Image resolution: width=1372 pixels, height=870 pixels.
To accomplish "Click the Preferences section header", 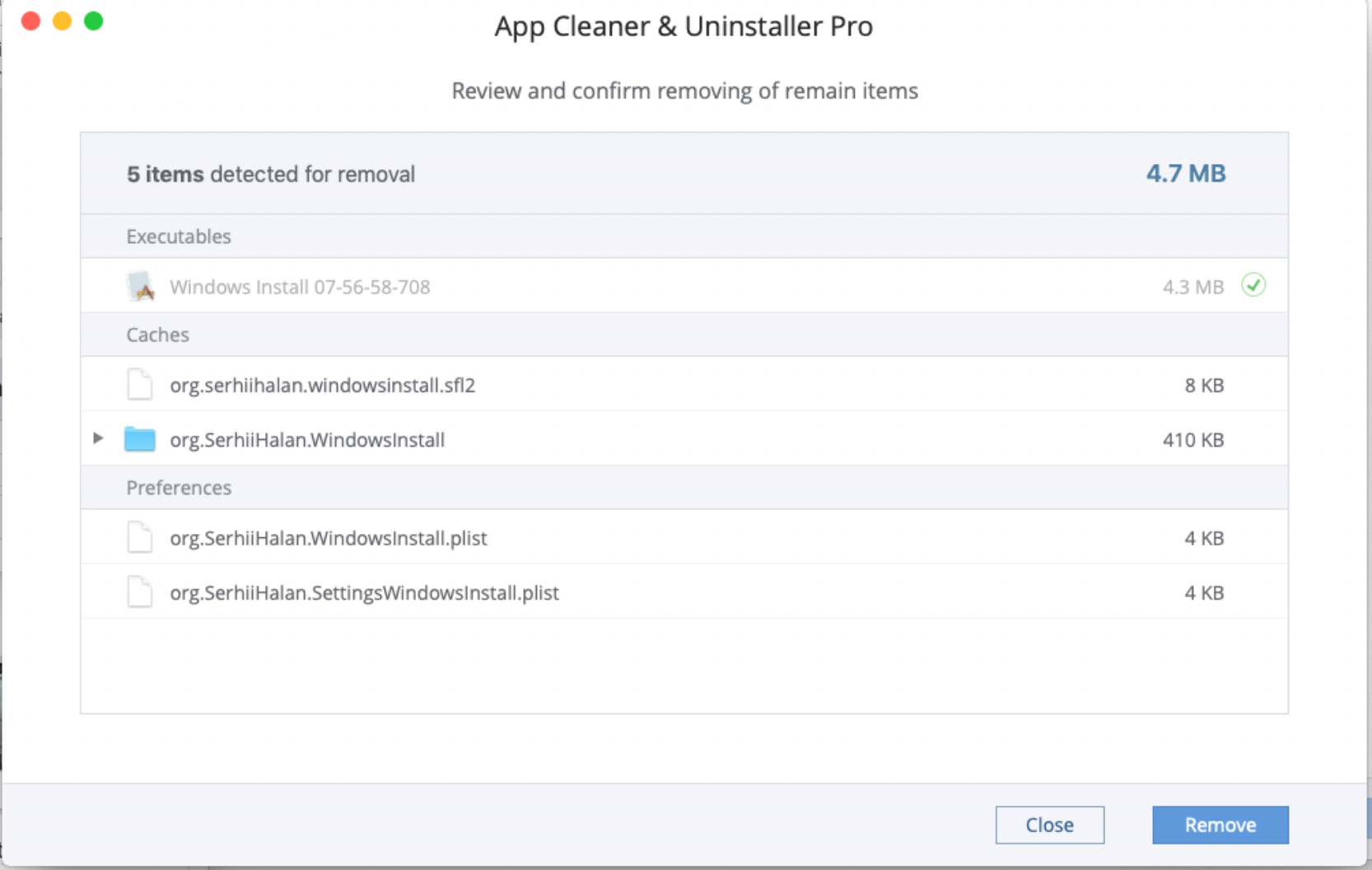I will (x=179, y=488).
